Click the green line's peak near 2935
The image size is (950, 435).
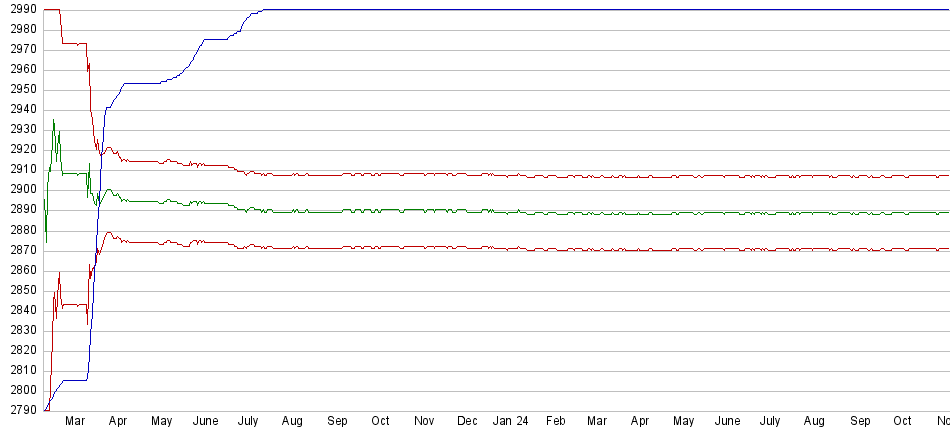click(x=53, y=121)
